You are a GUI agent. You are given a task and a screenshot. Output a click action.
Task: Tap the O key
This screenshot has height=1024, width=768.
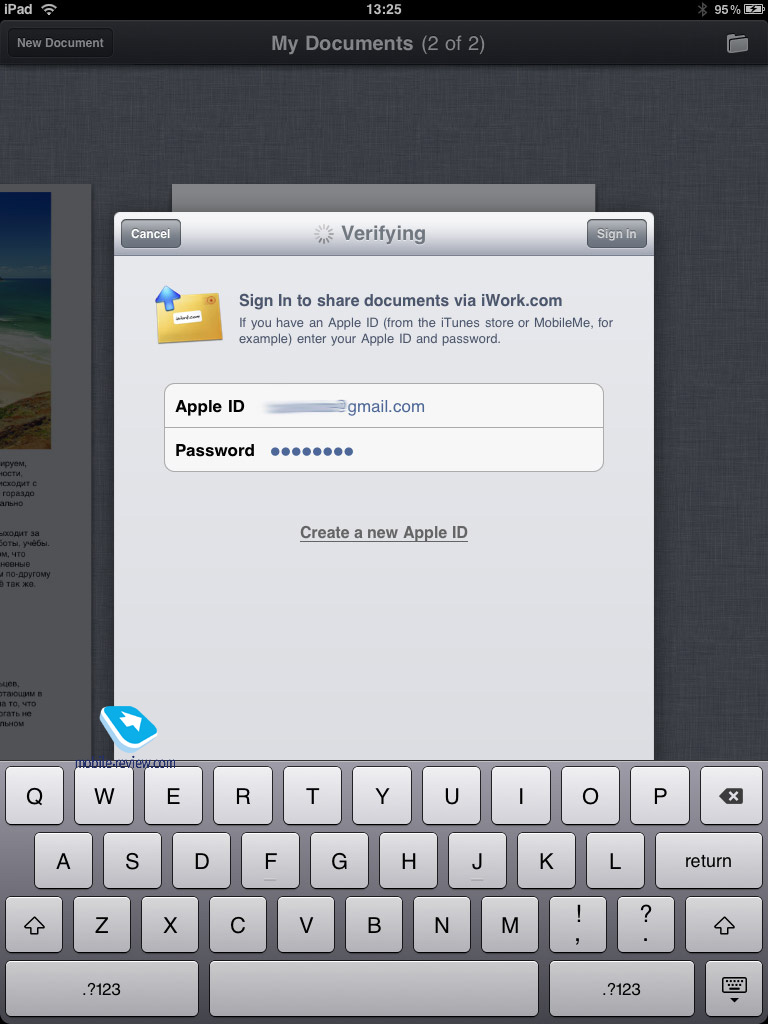pyautogui.click(x=590, y=795)
